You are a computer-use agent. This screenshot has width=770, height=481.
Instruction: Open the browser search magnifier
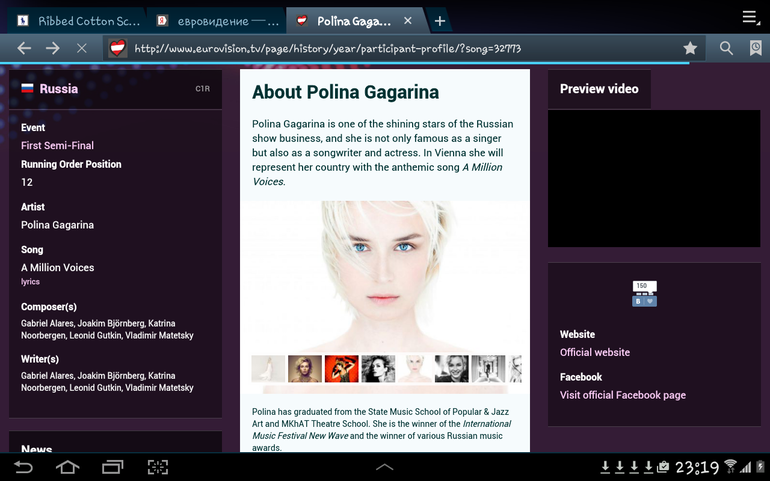point(726,48)
